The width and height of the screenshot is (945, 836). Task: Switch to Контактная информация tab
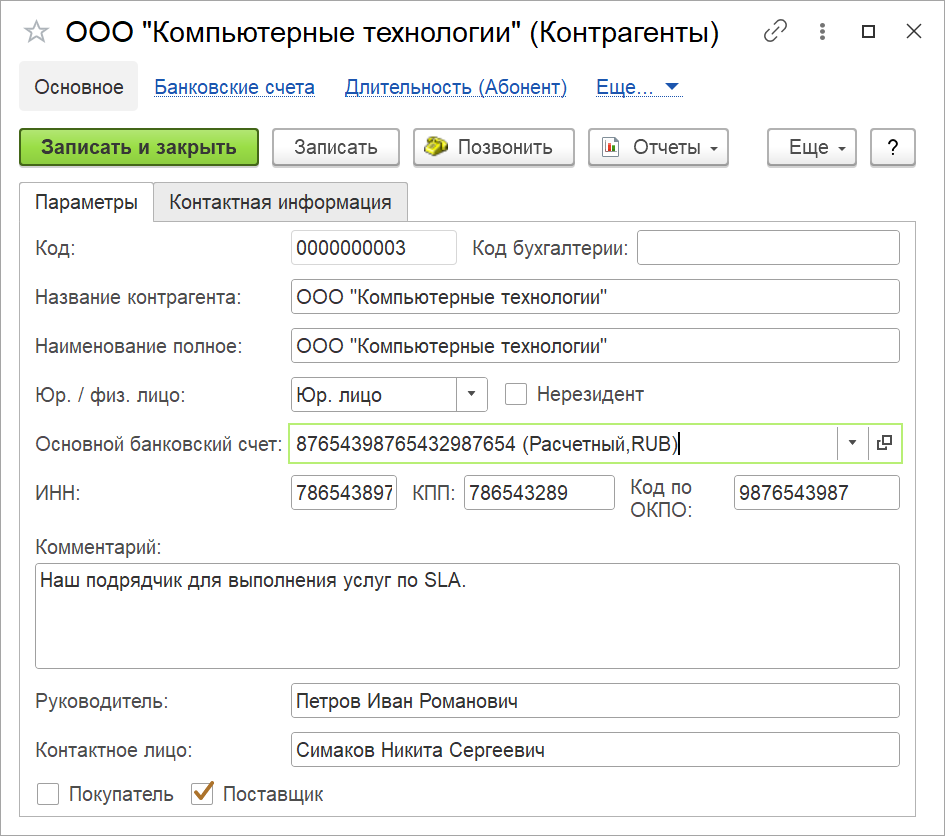coord(280,202)
